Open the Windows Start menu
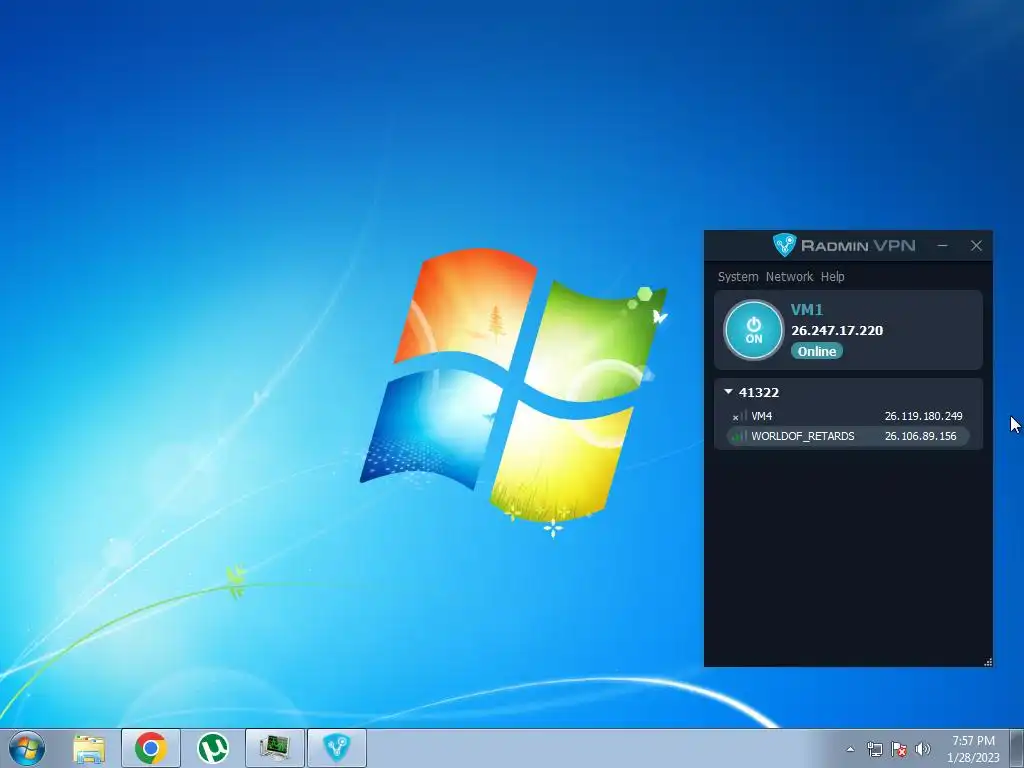This screenshot has width=1024, height=768. click(27, 748)
